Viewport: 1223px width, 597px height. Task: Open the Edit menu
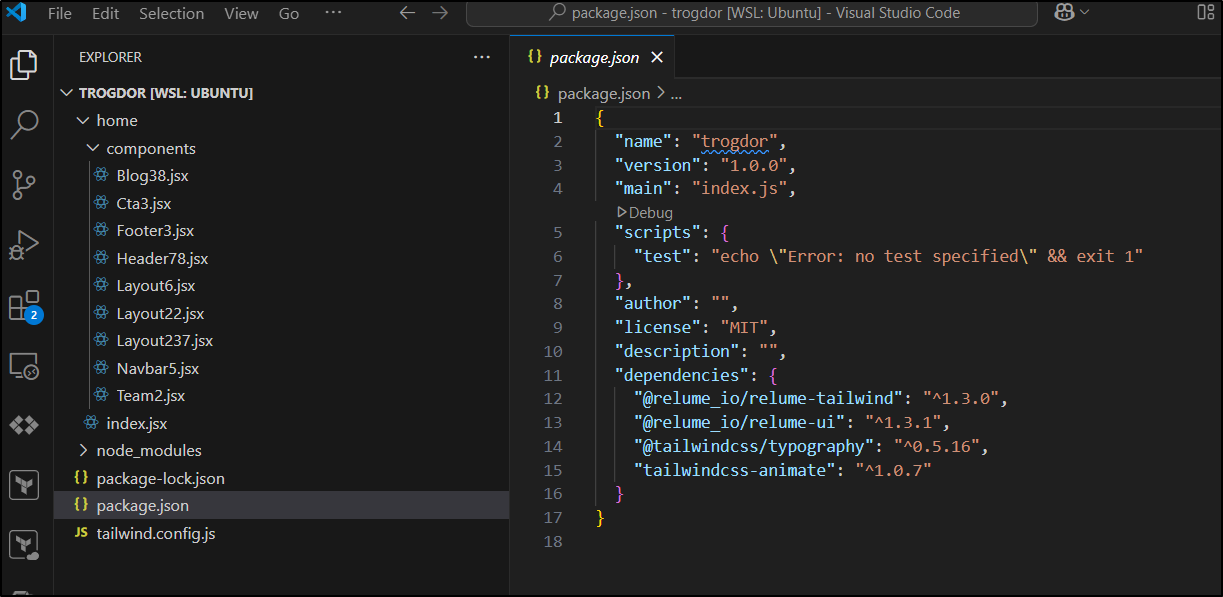click(x=105, y=13)
